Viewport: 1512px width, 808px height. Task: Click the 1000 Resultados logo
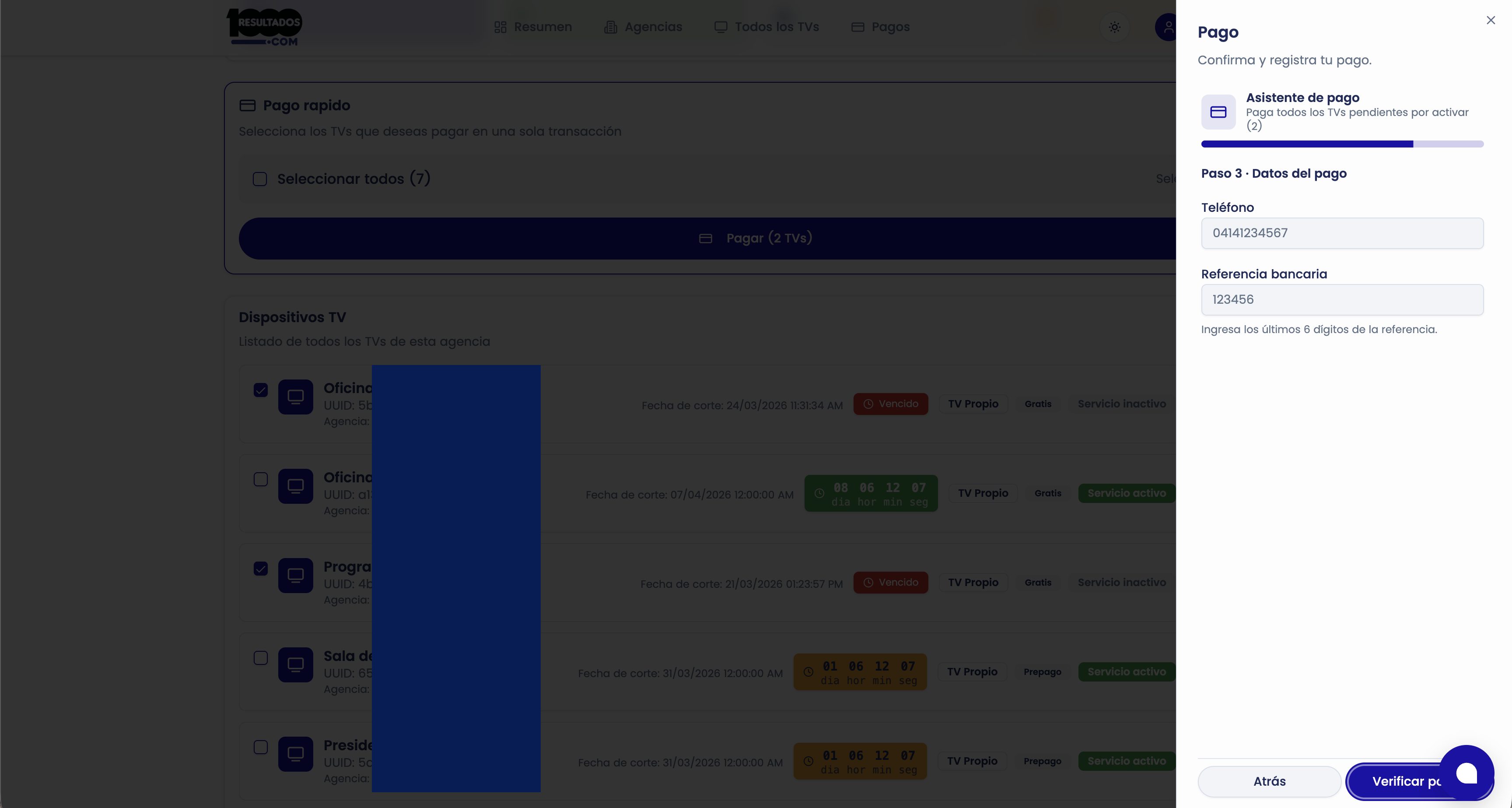coord(264,27)
